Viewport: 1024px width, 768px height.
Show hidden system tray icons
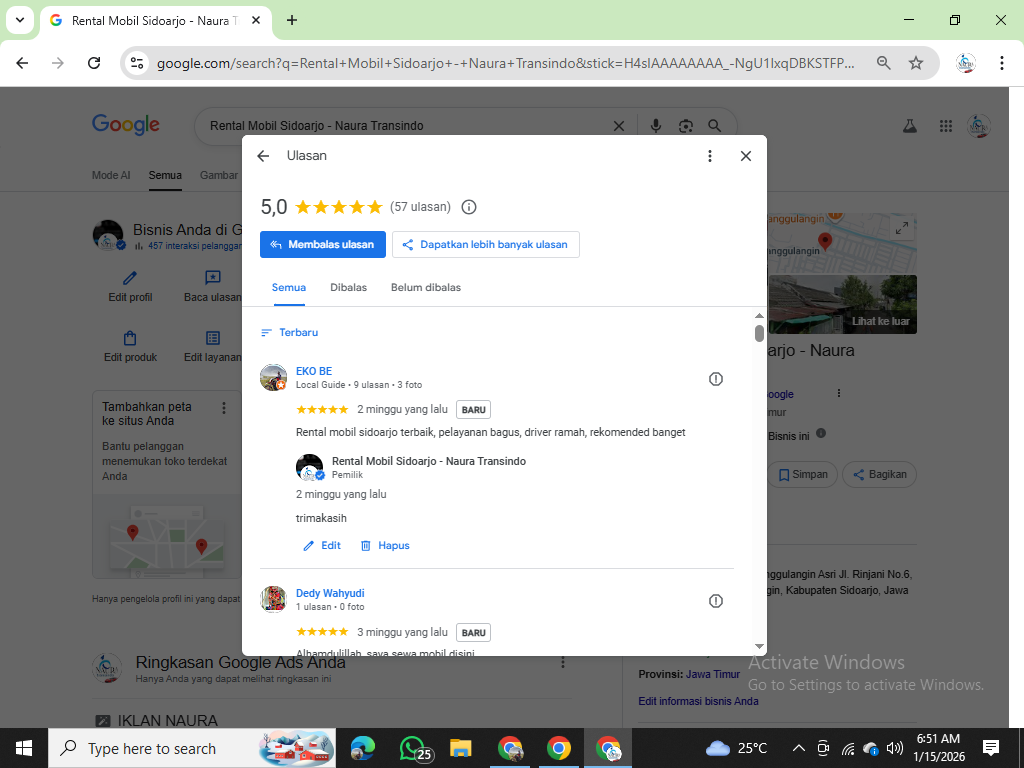[x=798, y=748]
